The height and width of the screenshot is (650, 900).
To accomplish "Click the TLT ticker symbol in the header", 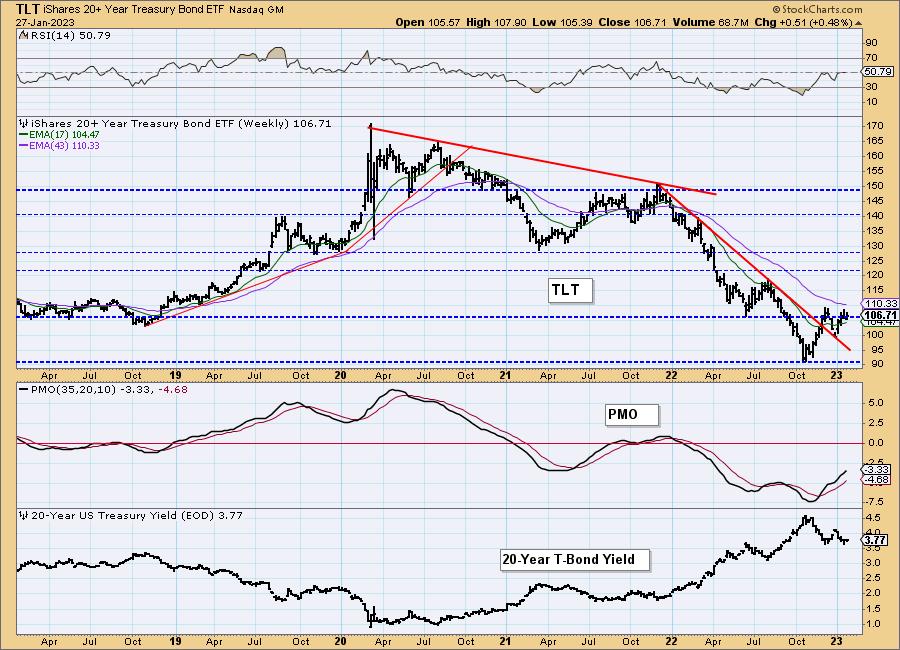I will pos(28,9).
